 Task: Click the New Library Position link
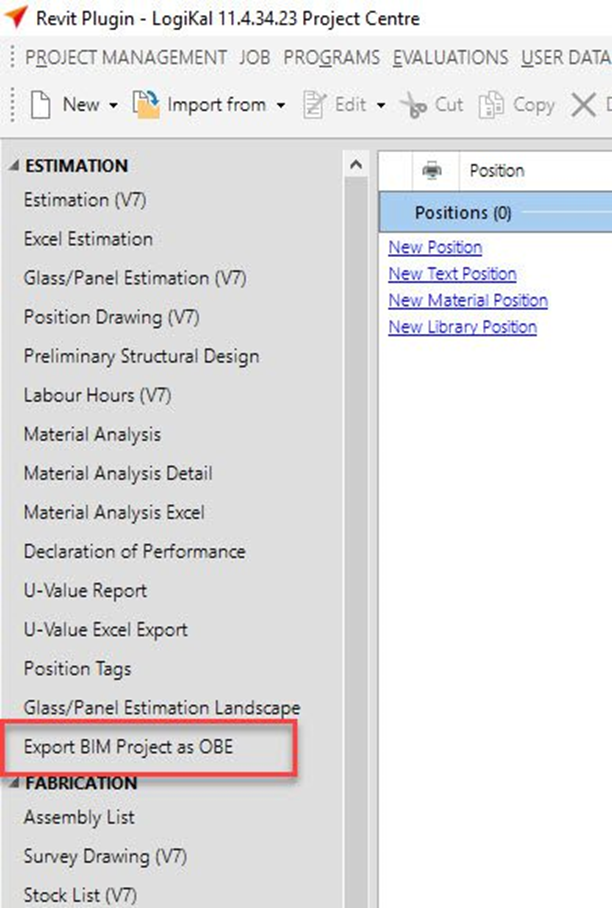coord(462,327)
